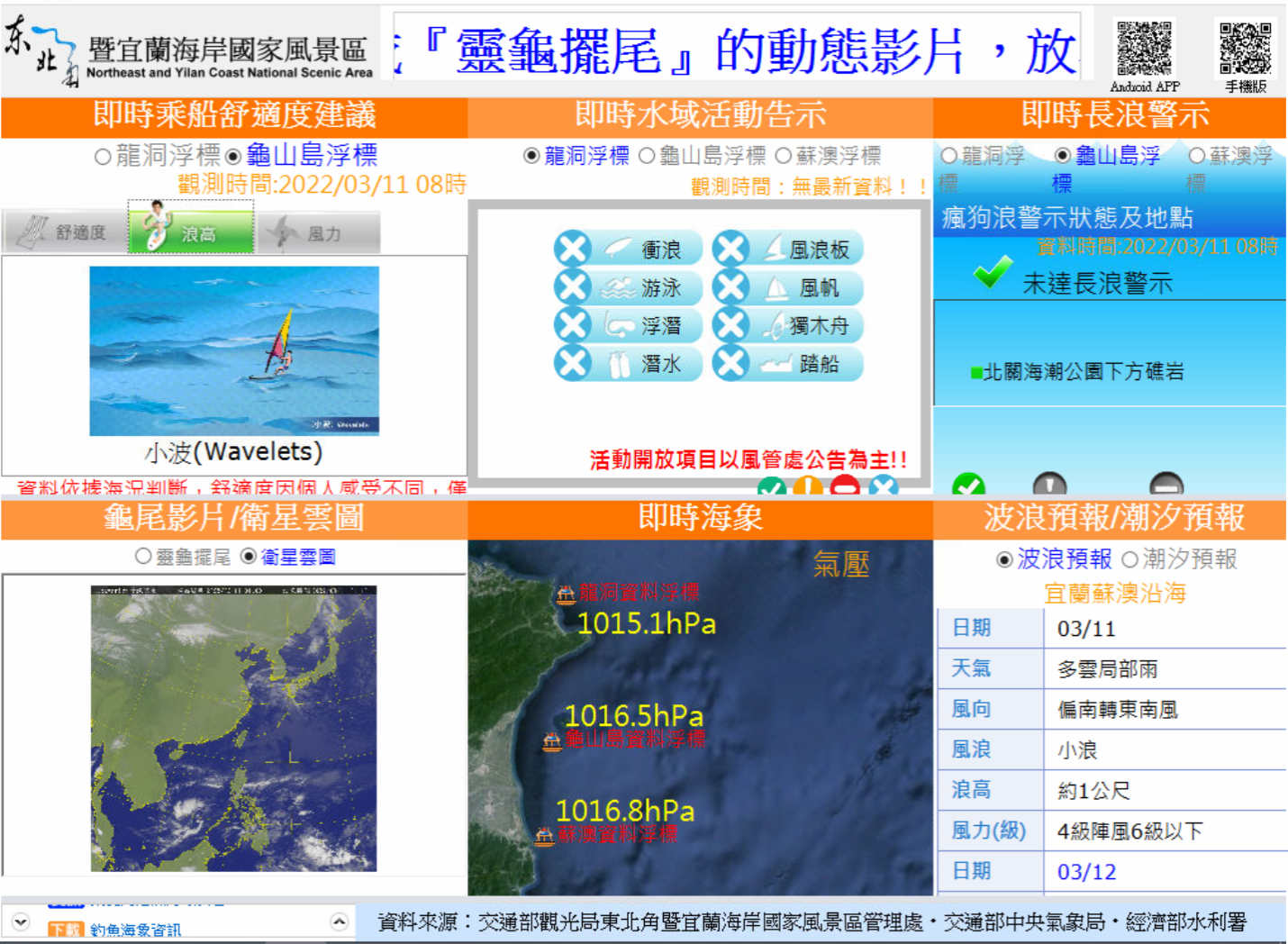
Task: Click the 蘇澳資料浮標 buoy marker on map
Action: [545, 836]
